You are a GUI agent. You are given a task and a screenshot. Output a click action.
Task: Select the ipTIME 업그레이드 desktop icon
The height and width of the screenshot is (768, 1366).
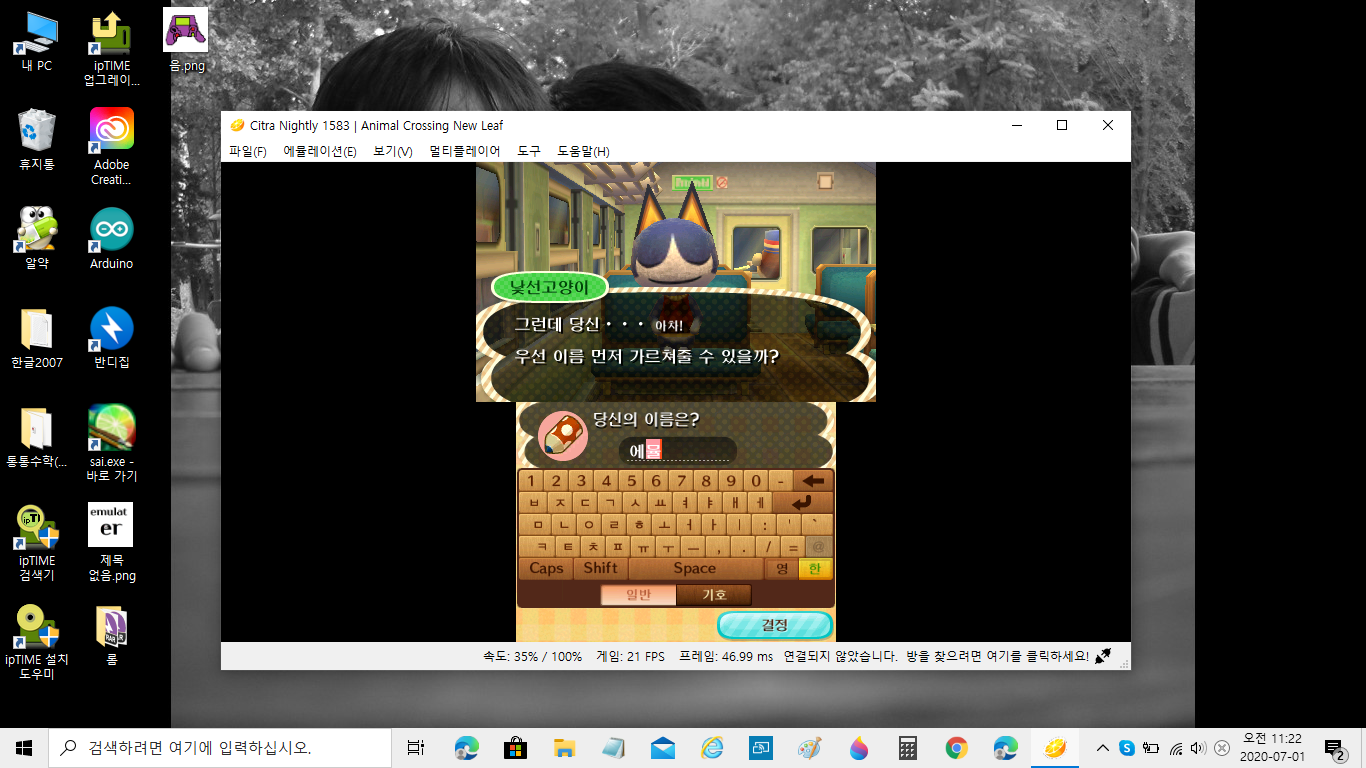[111, 49]
